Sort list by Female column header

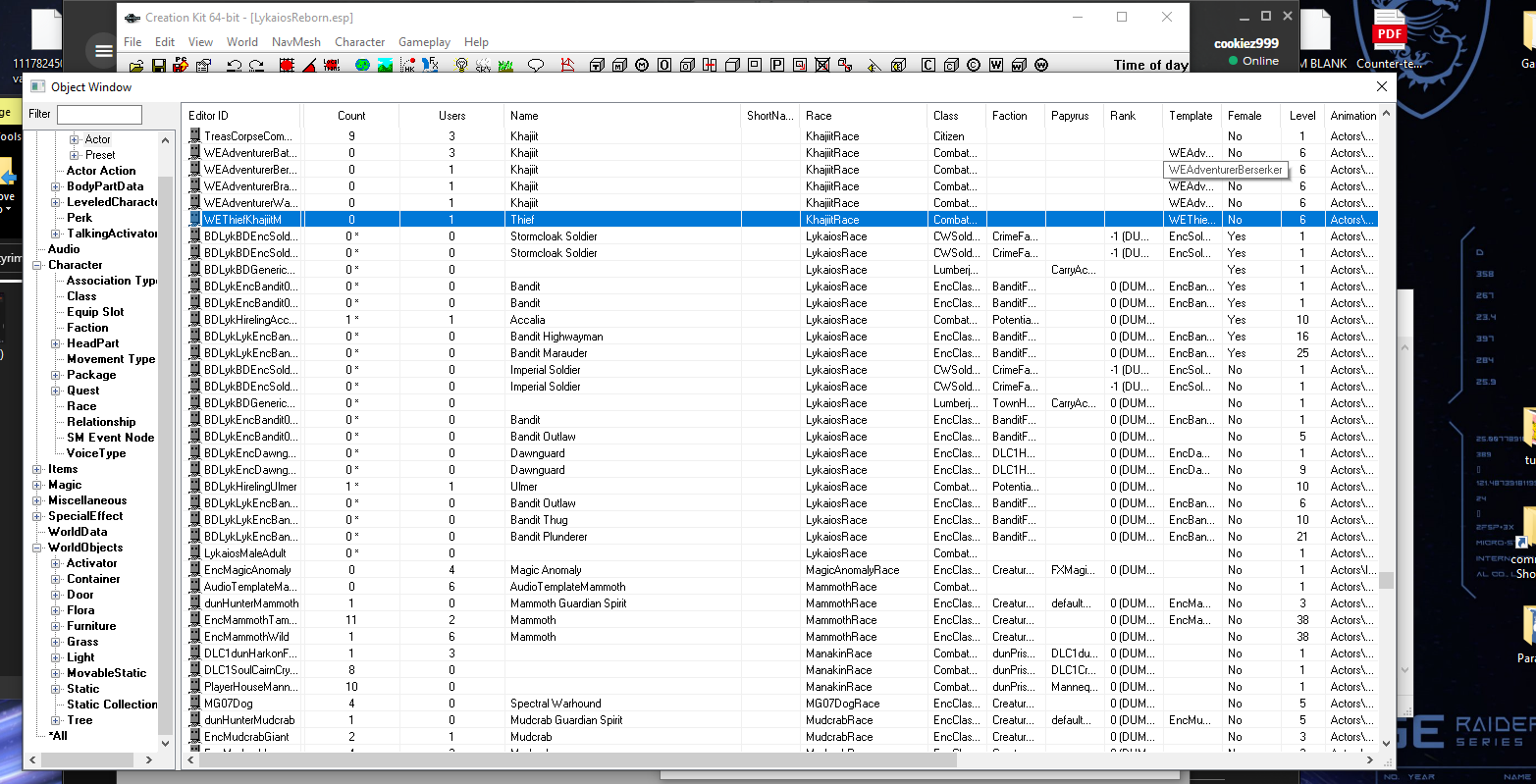[x=1251, y=116]
